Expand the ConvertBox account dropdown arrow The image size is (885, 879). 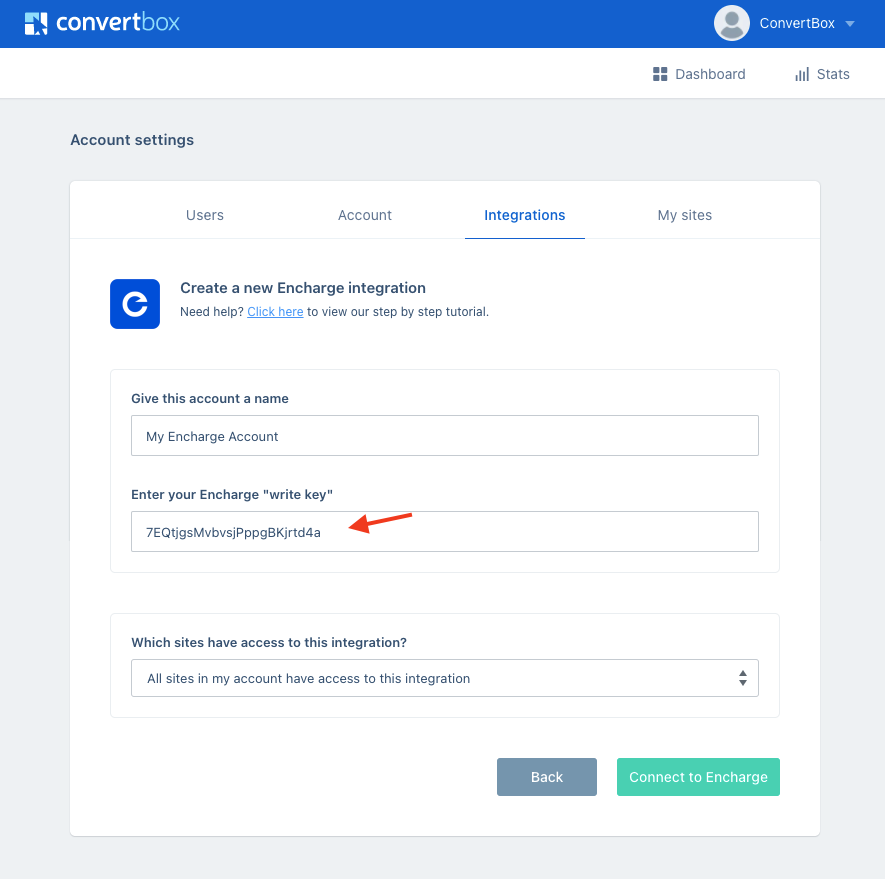click(x=849, y=24)
